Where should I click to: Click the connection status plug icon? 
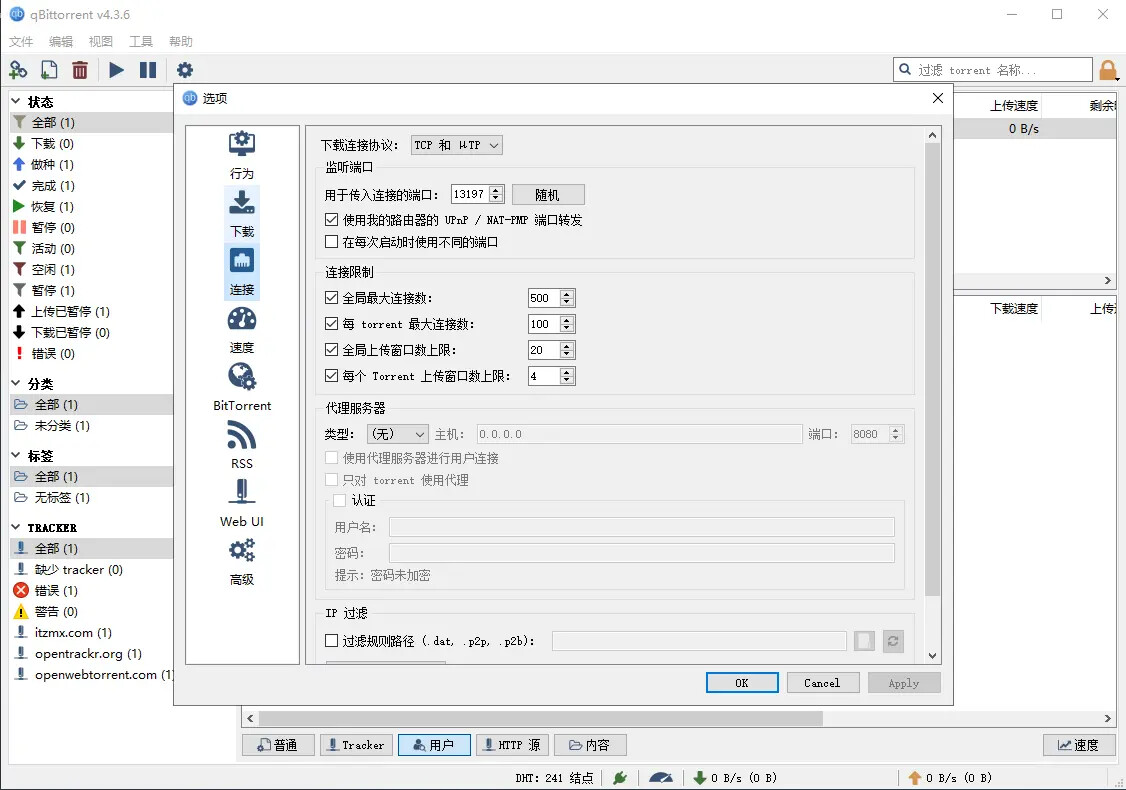(620, 778)
